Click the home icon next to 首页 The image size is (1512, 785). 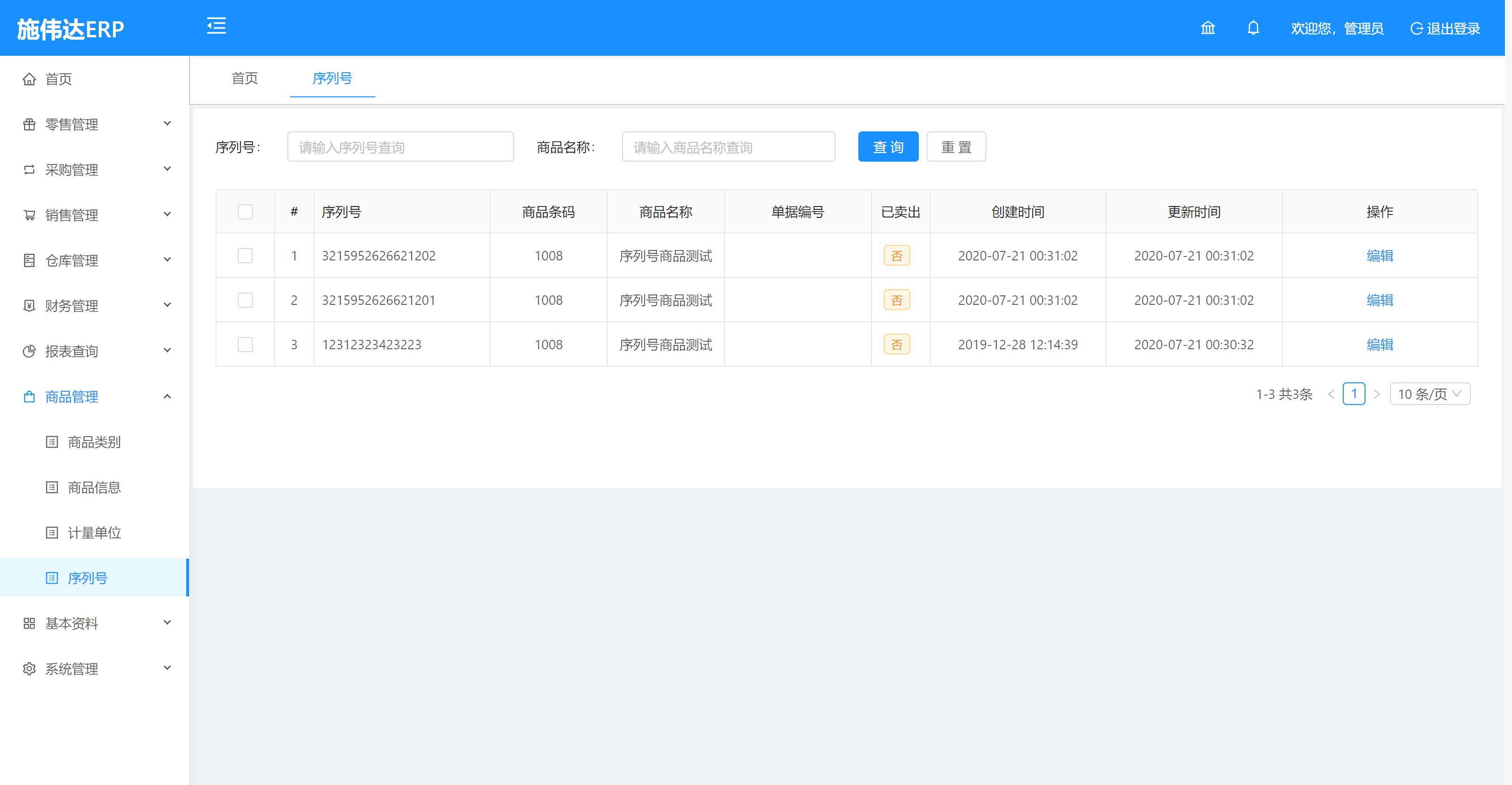[x=29, y=79]
